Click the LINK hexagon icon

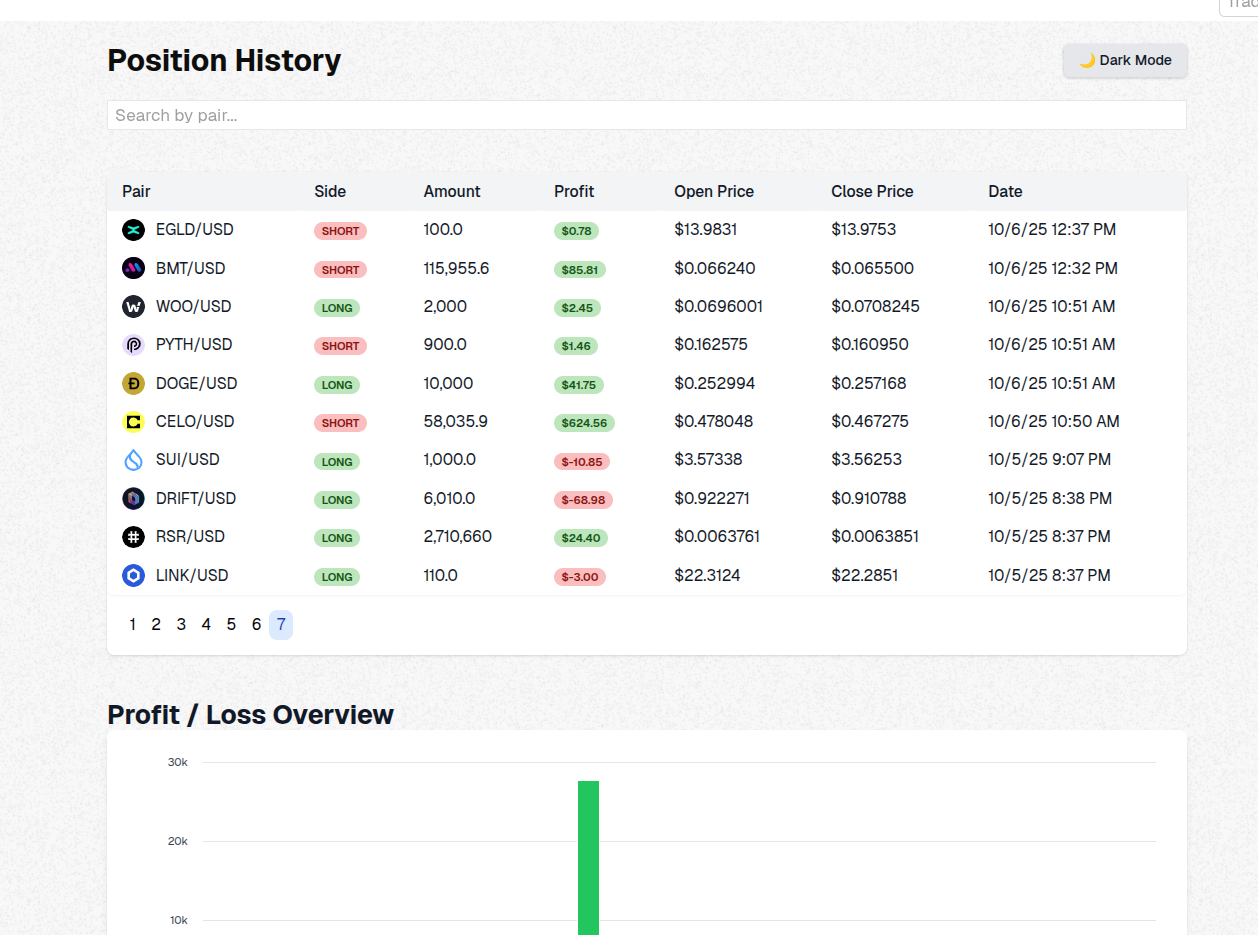point(133,575)
